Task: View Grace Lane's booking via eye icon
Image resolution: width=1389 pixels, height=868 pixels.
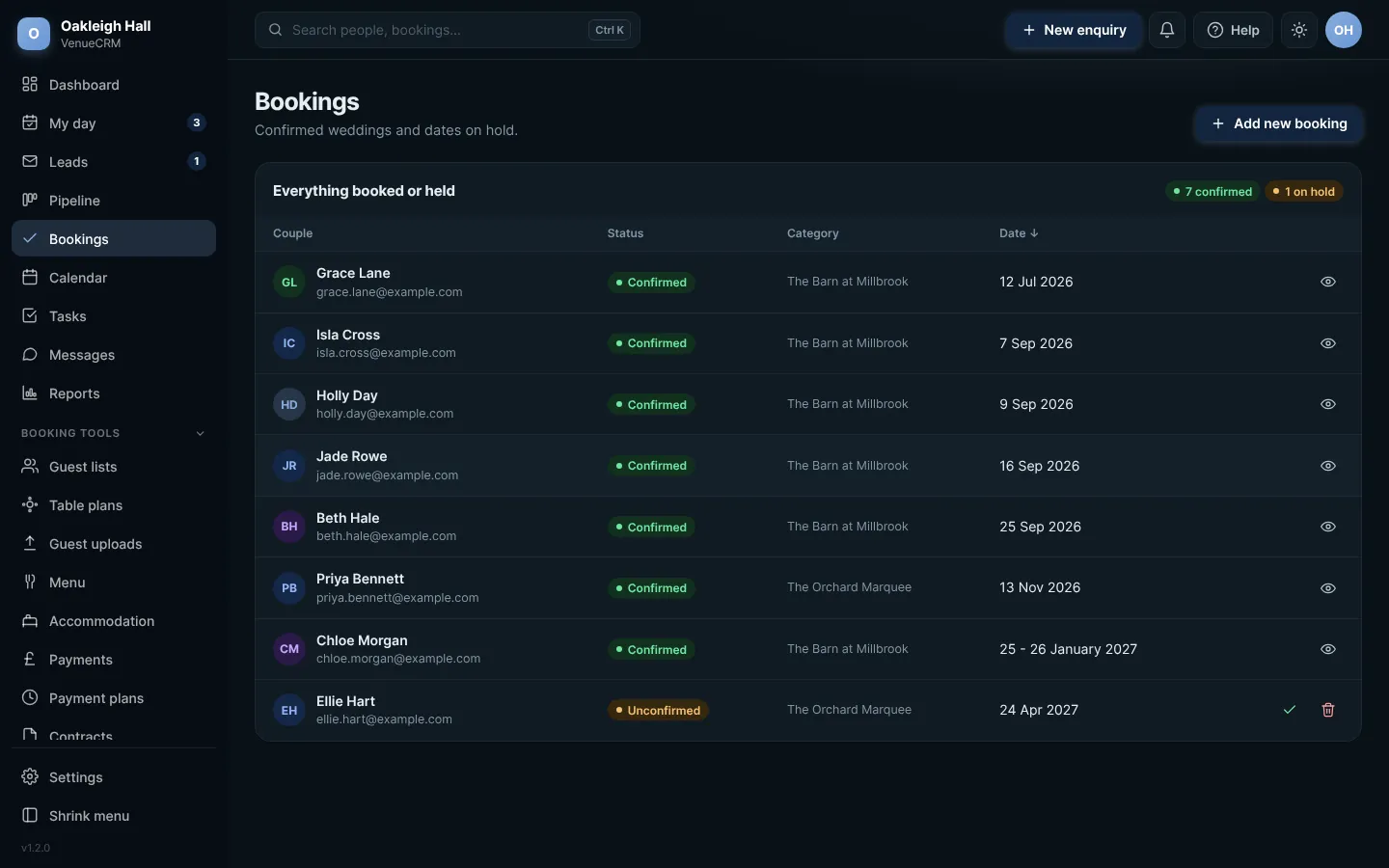Action: 1328,282
